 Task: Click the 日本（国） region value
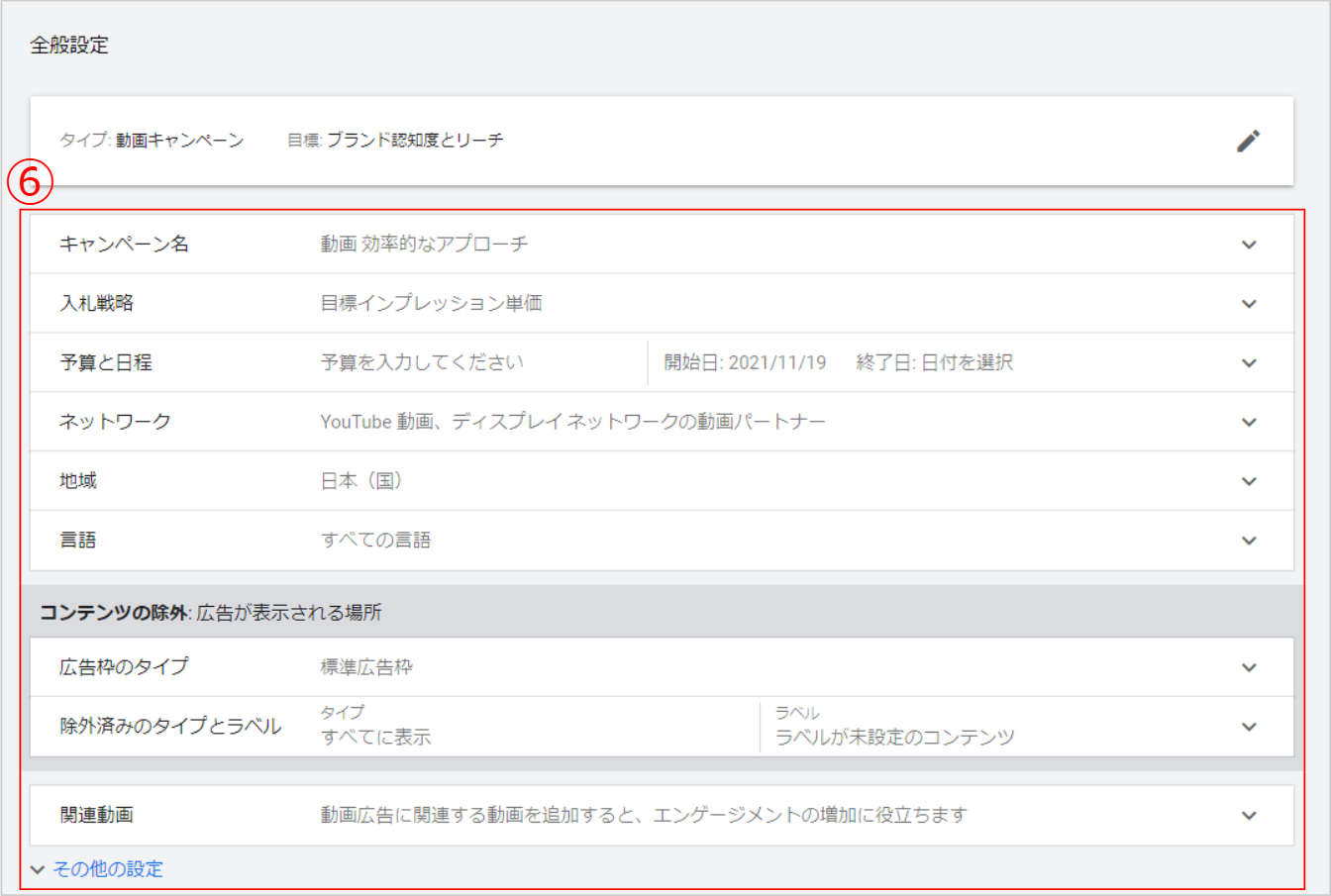tap(361, 481)
